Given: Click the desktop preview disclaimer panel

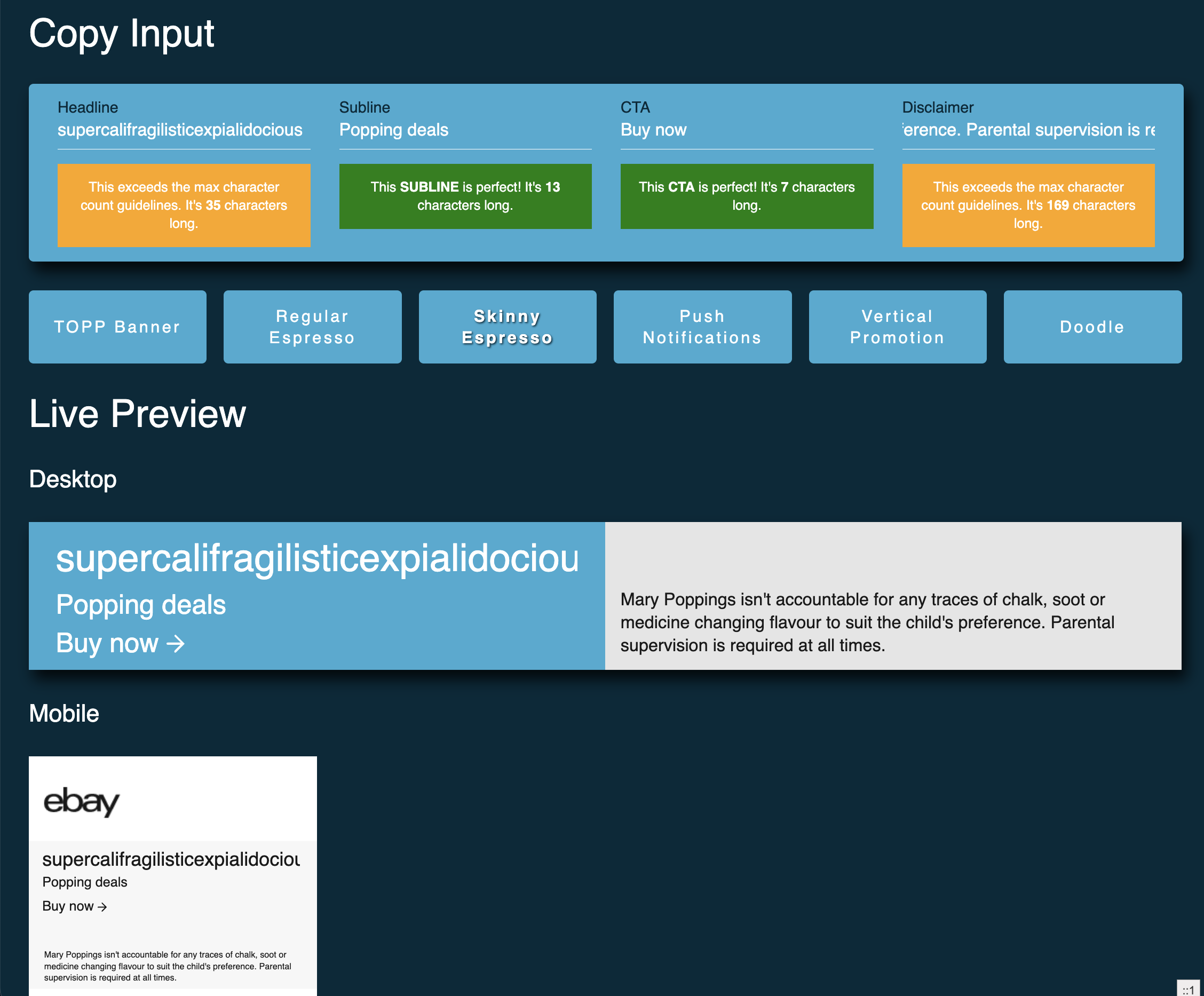Looking at the screenshot, I should (893, 622).
